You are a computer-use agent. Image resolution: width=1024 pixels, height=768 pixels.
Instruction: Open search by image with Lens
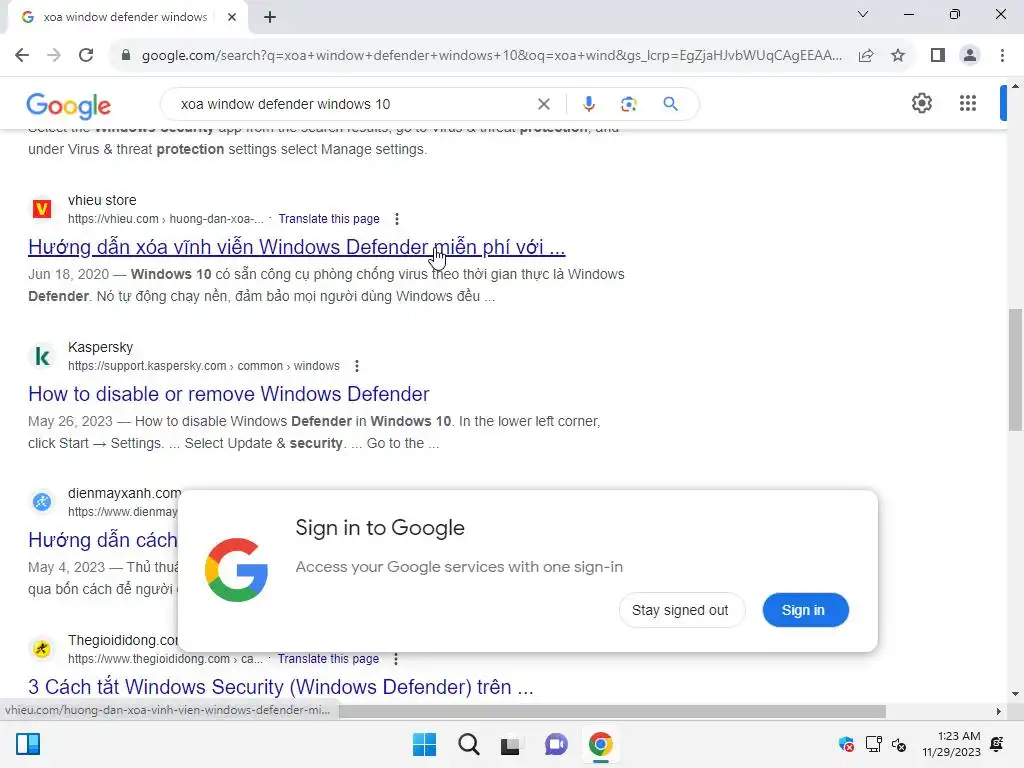pyautogui.click(x=628, y=104)
